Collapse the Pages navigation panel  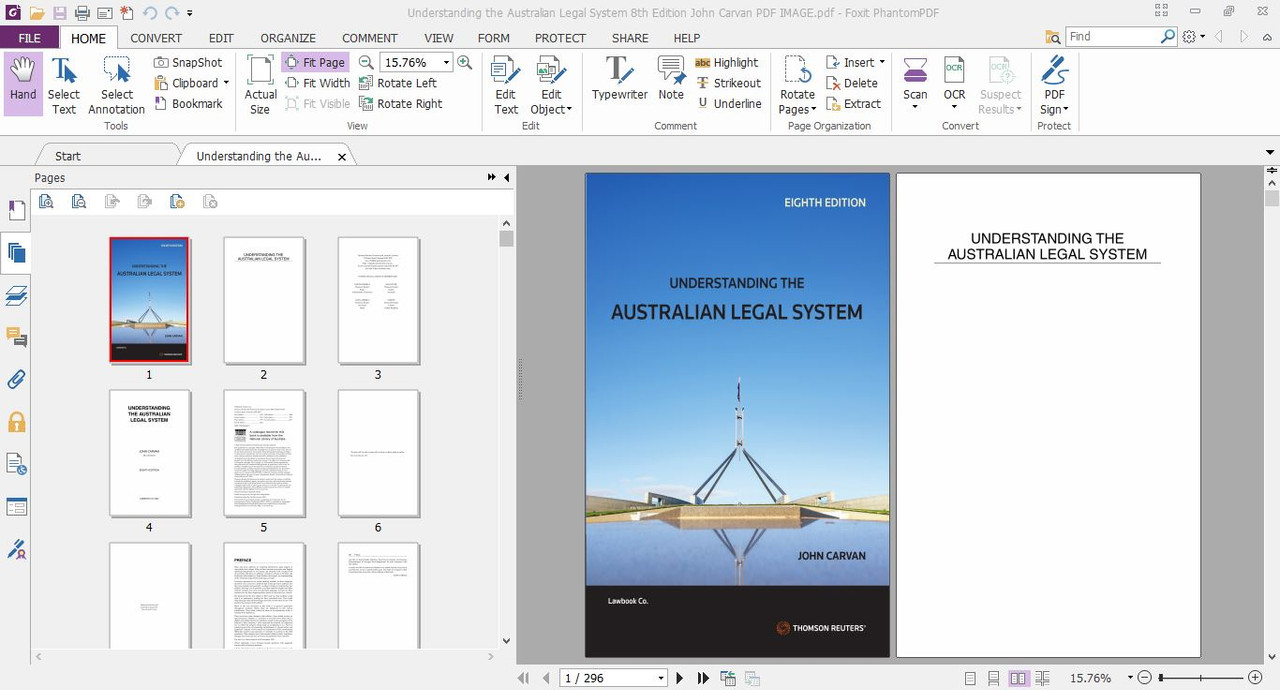click(506, 177)
